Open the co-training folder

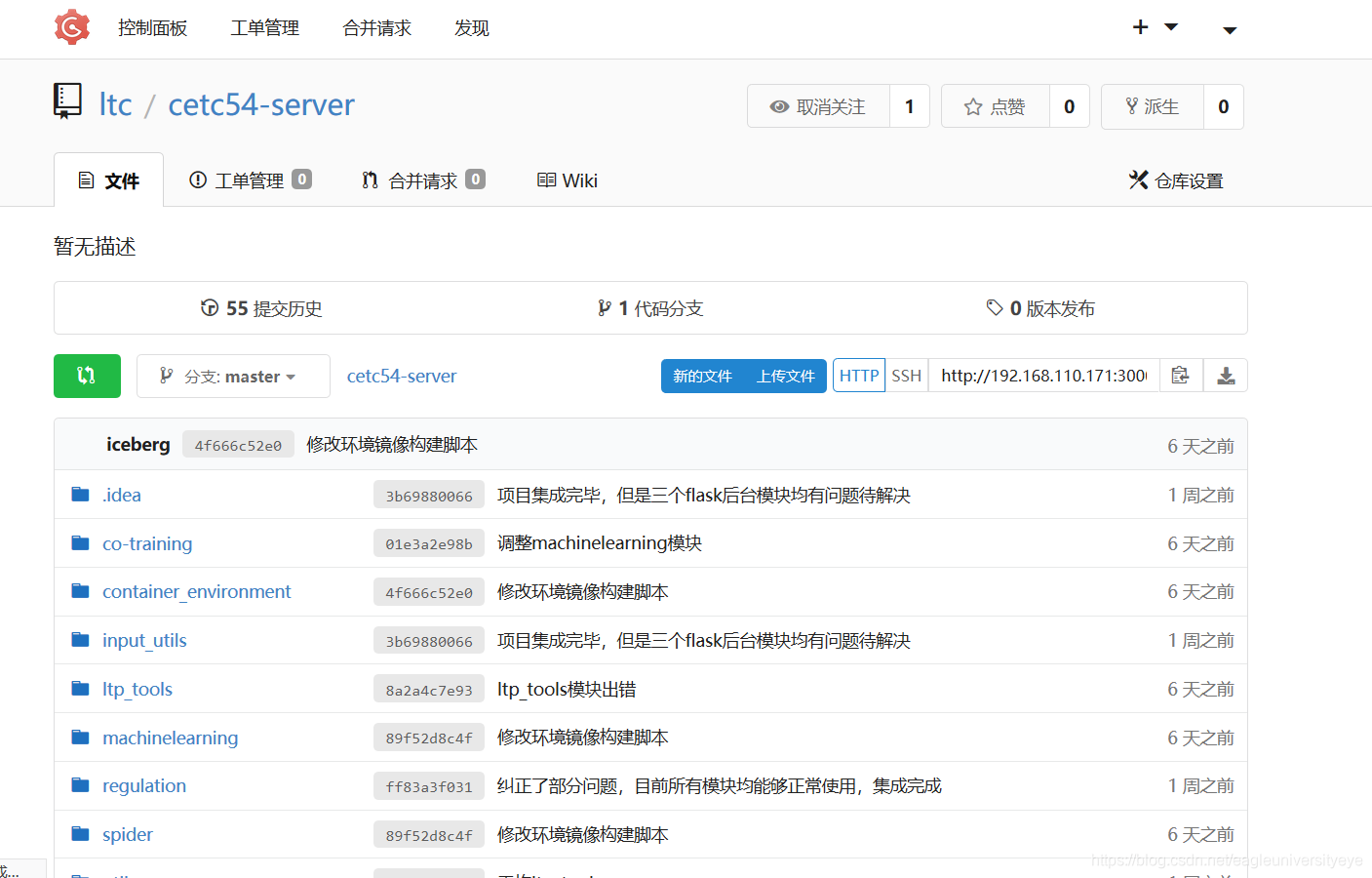pyautogui.click(x=147, y=543)
